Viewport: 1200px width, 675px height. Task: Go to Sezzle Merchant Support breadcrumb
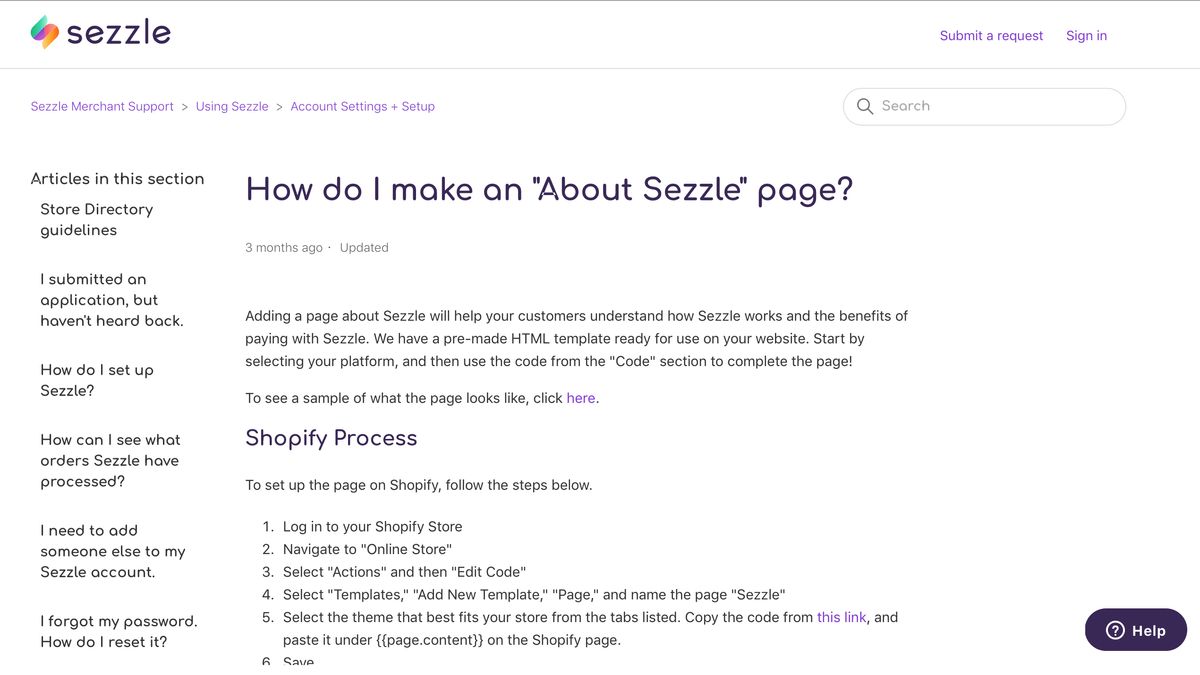[102, 106]
